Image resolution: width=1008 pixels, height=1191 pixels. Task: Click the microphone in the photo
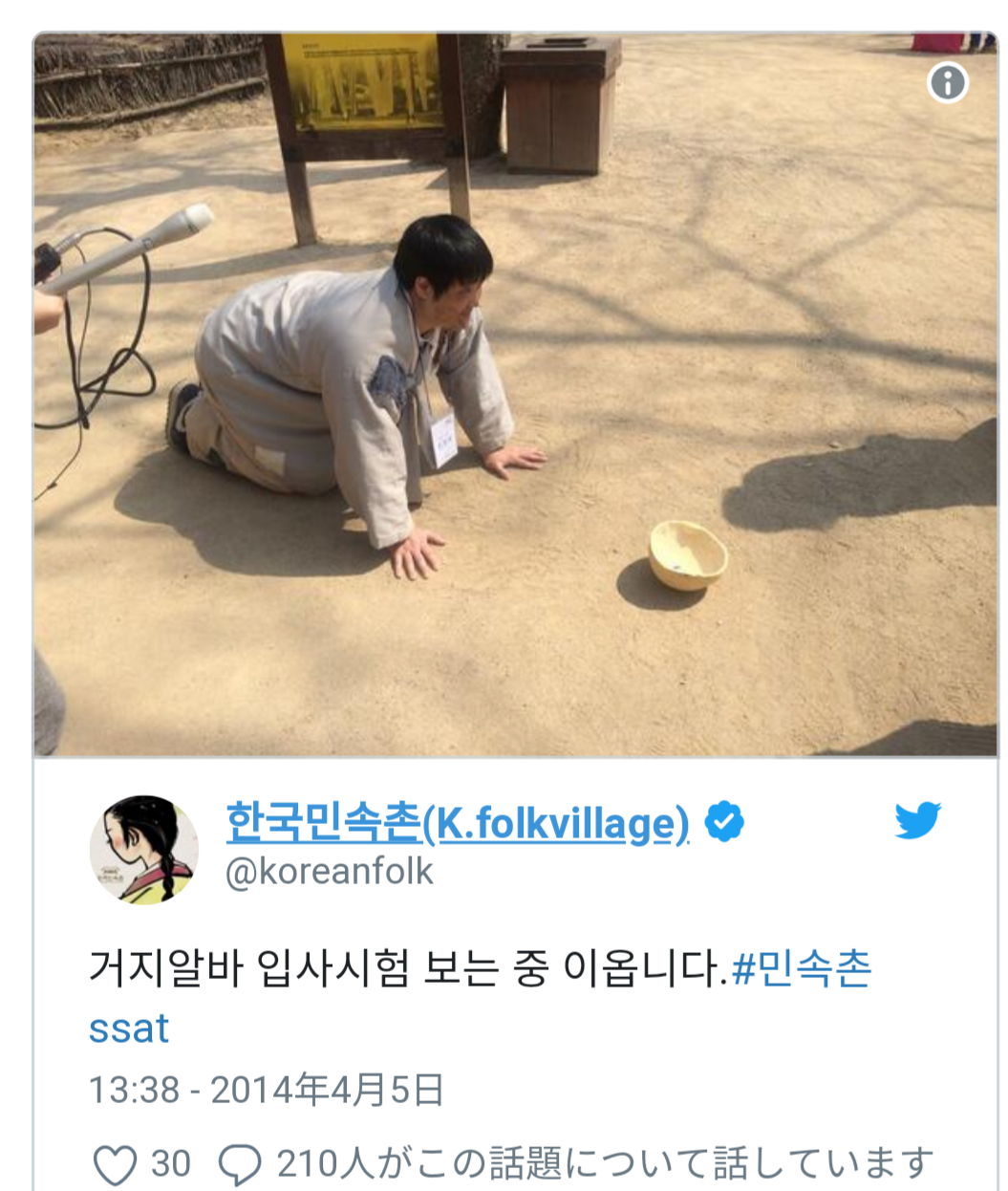pos(124,250)
